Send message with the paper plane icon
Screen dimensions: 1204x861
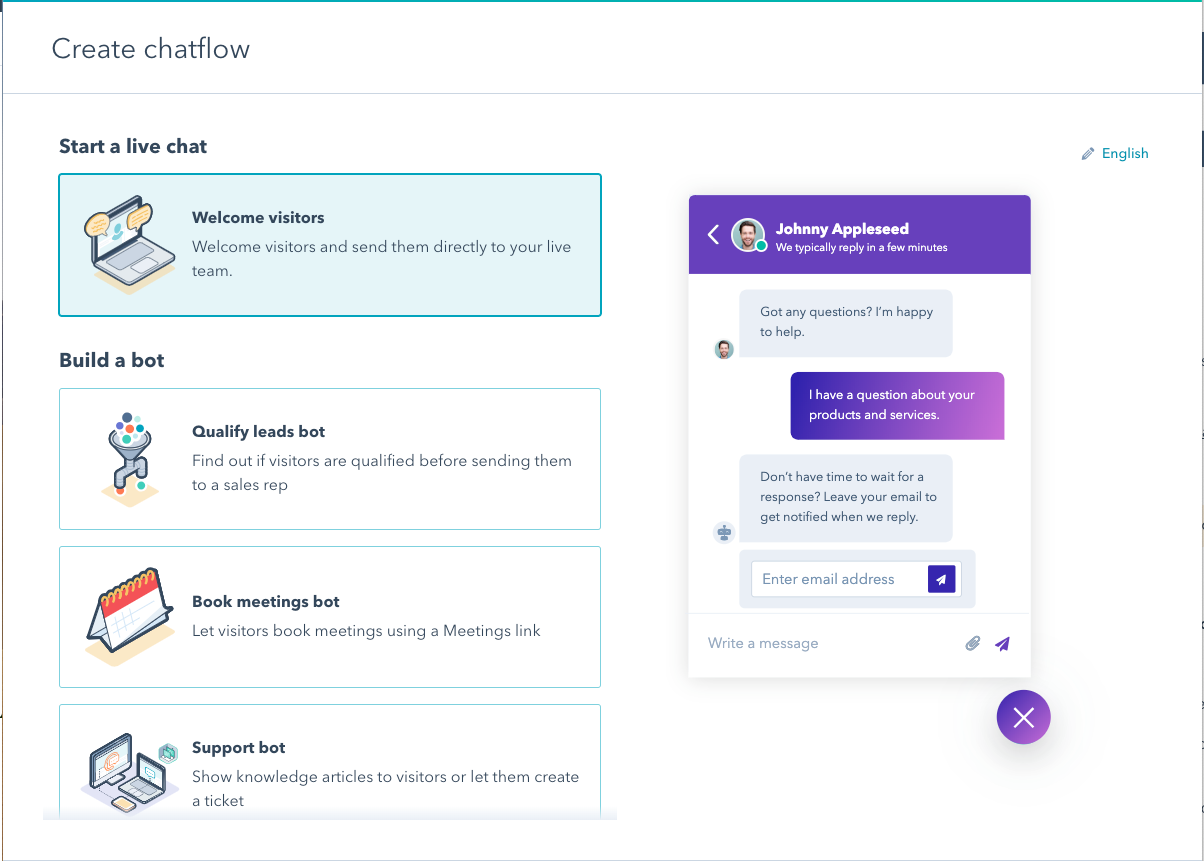(x=1003, y=644)
